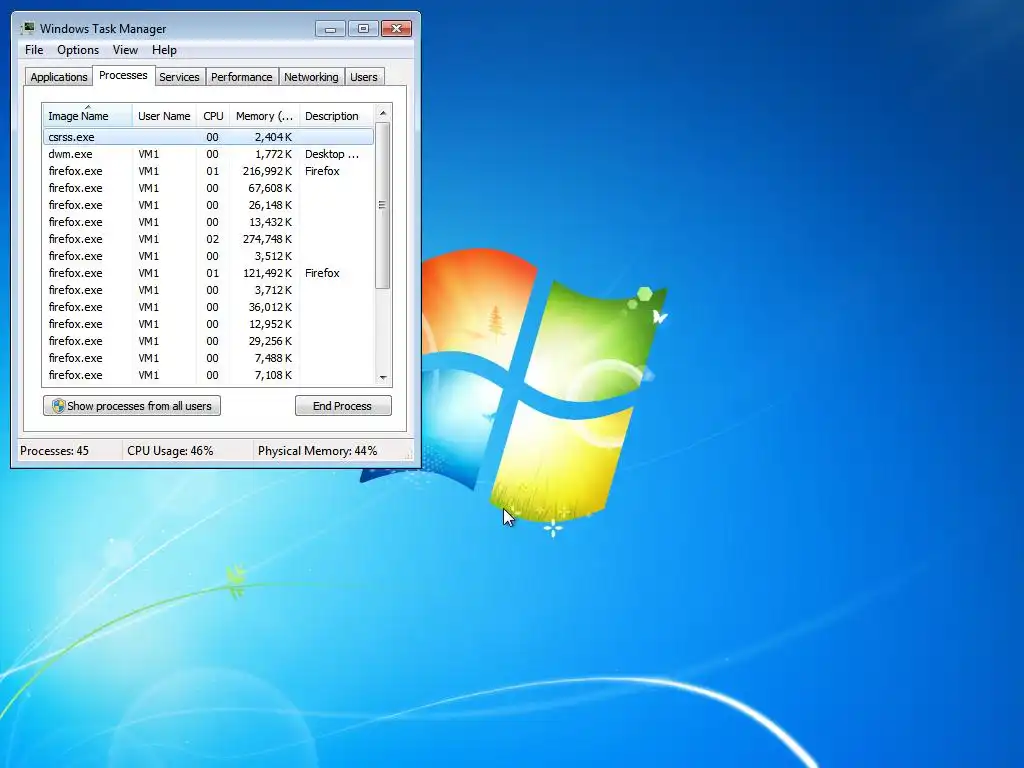Screen dimensions: 1024x768
Task: Go to the Networking tab
Action: pos(312,77)
